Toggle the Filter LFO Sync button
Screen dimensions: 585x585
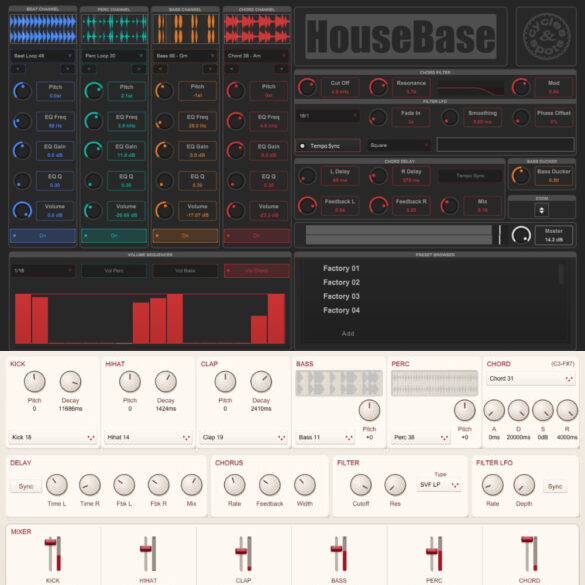555,486
